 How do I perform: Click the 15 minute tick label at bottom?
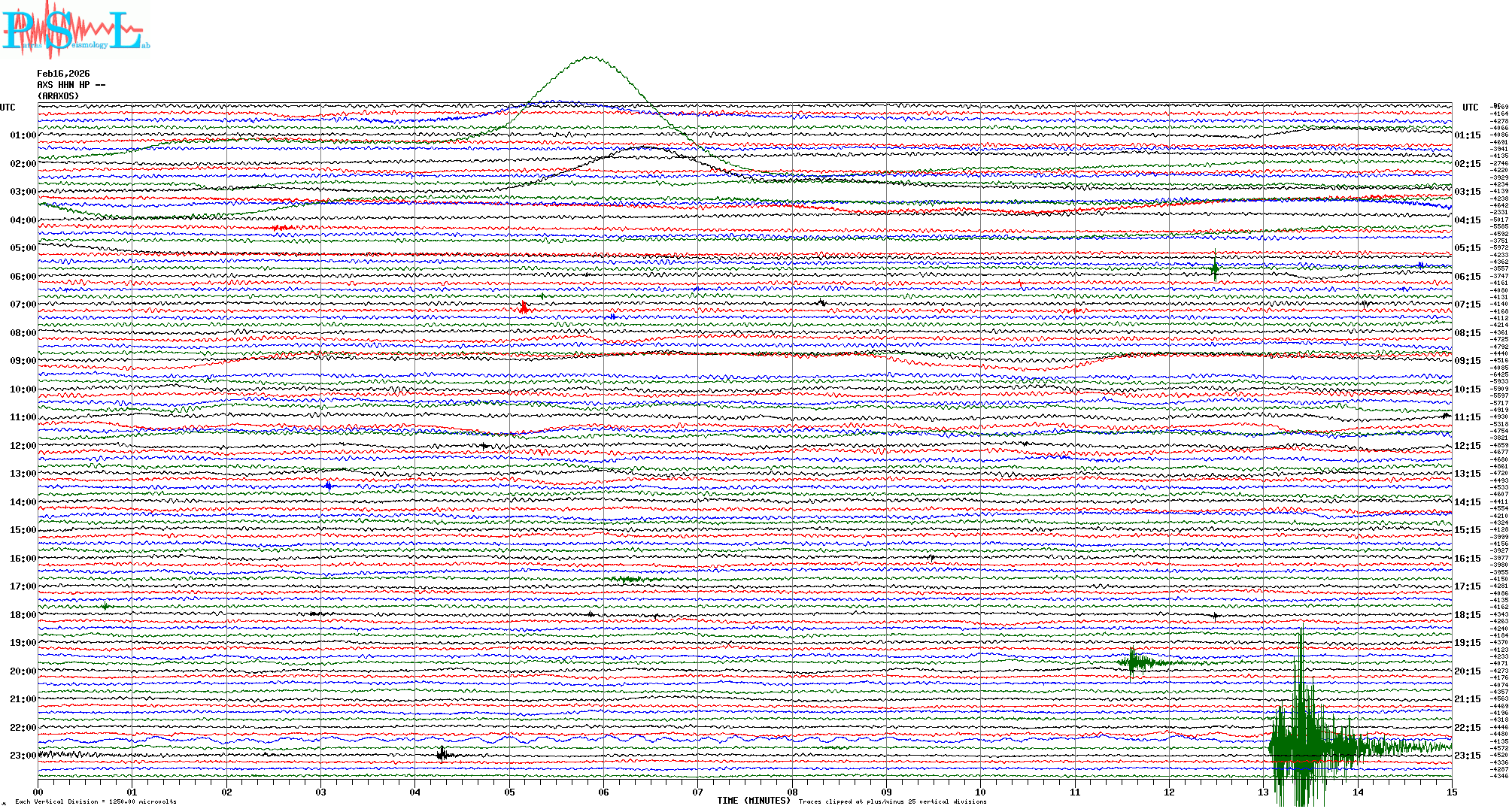1451,792
